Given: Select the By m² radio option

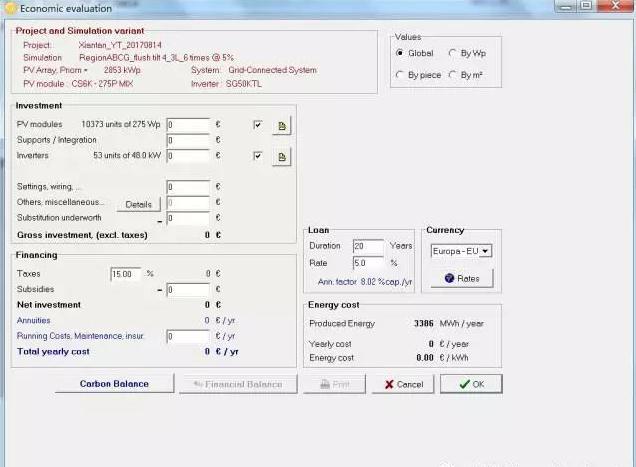Looking at the screenshot, I should (x=453, y=75).
